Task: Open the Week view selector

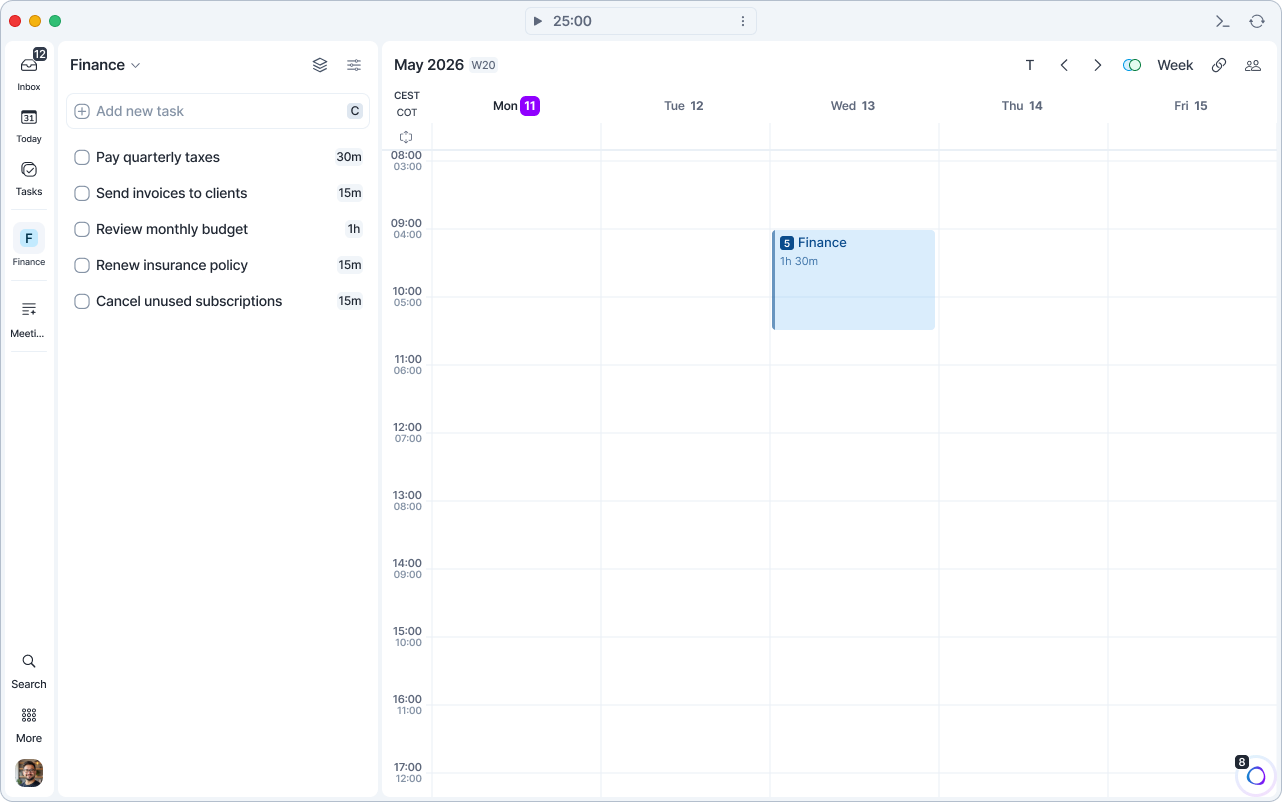Action: click(1175, 65)
